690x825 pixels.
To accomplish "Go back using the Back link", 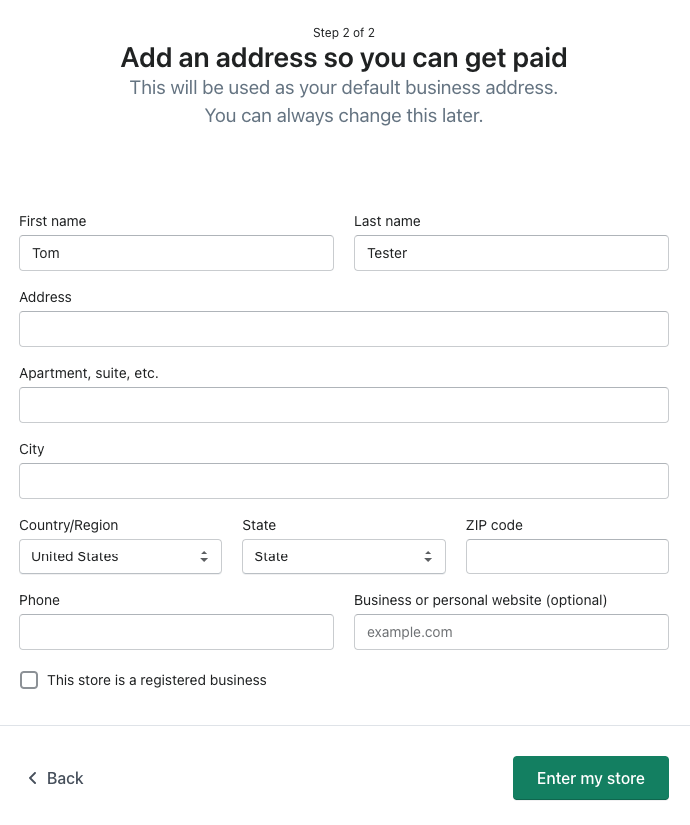I will click(56, 778).
